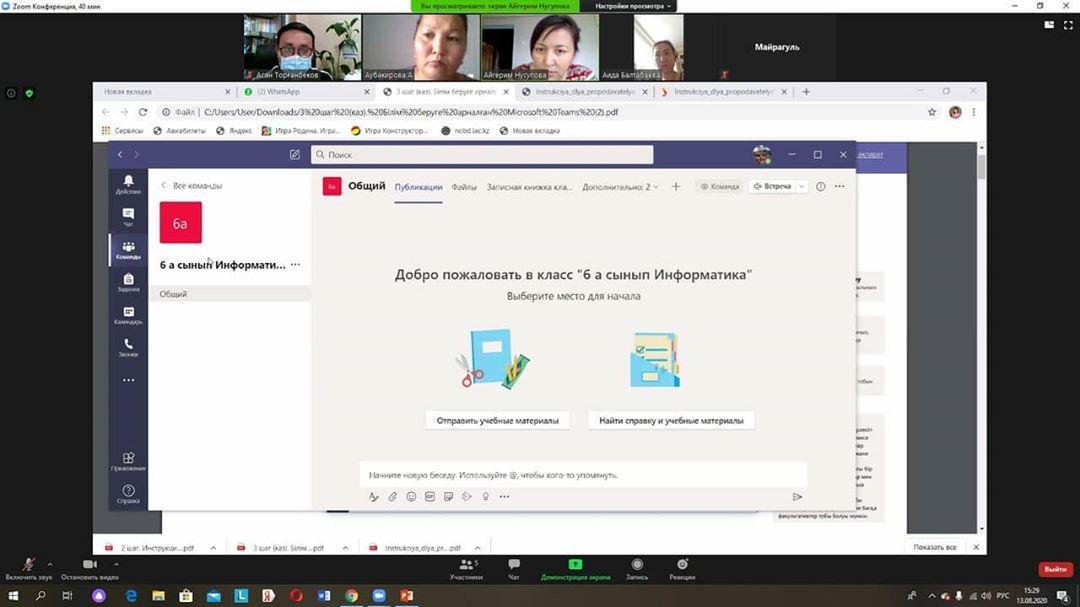
Task: Toggle microphone with Включить звук button
Action: [28, 569]
